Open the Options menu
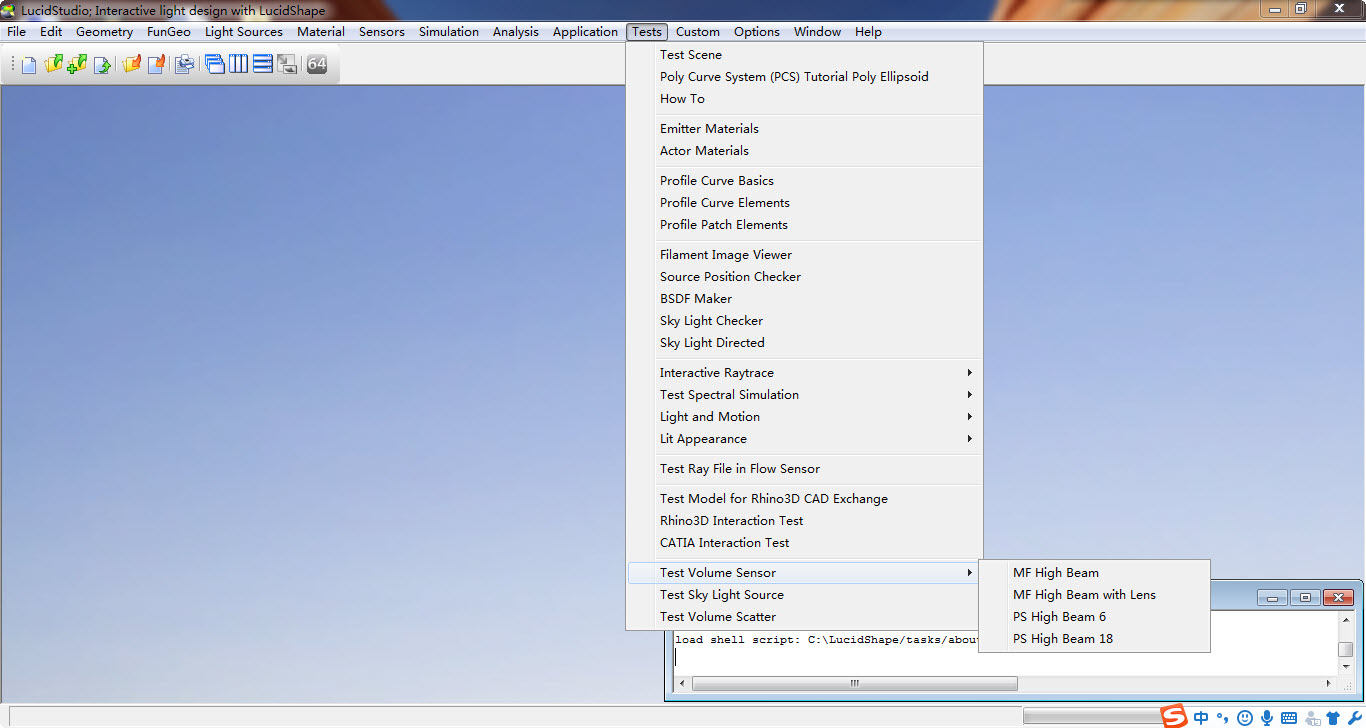 757,32
